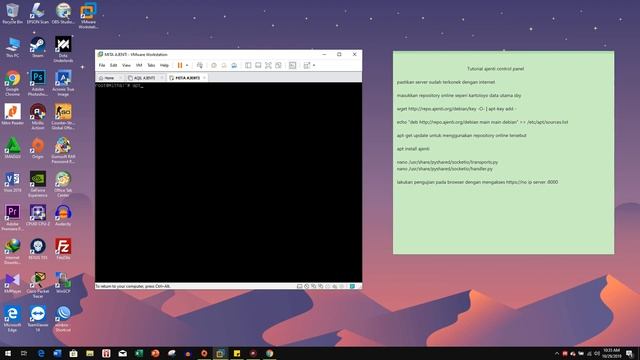Screen dimensions: 640x360
Task: Open the Action Center notification icon
Action: (x=630, y=353)
